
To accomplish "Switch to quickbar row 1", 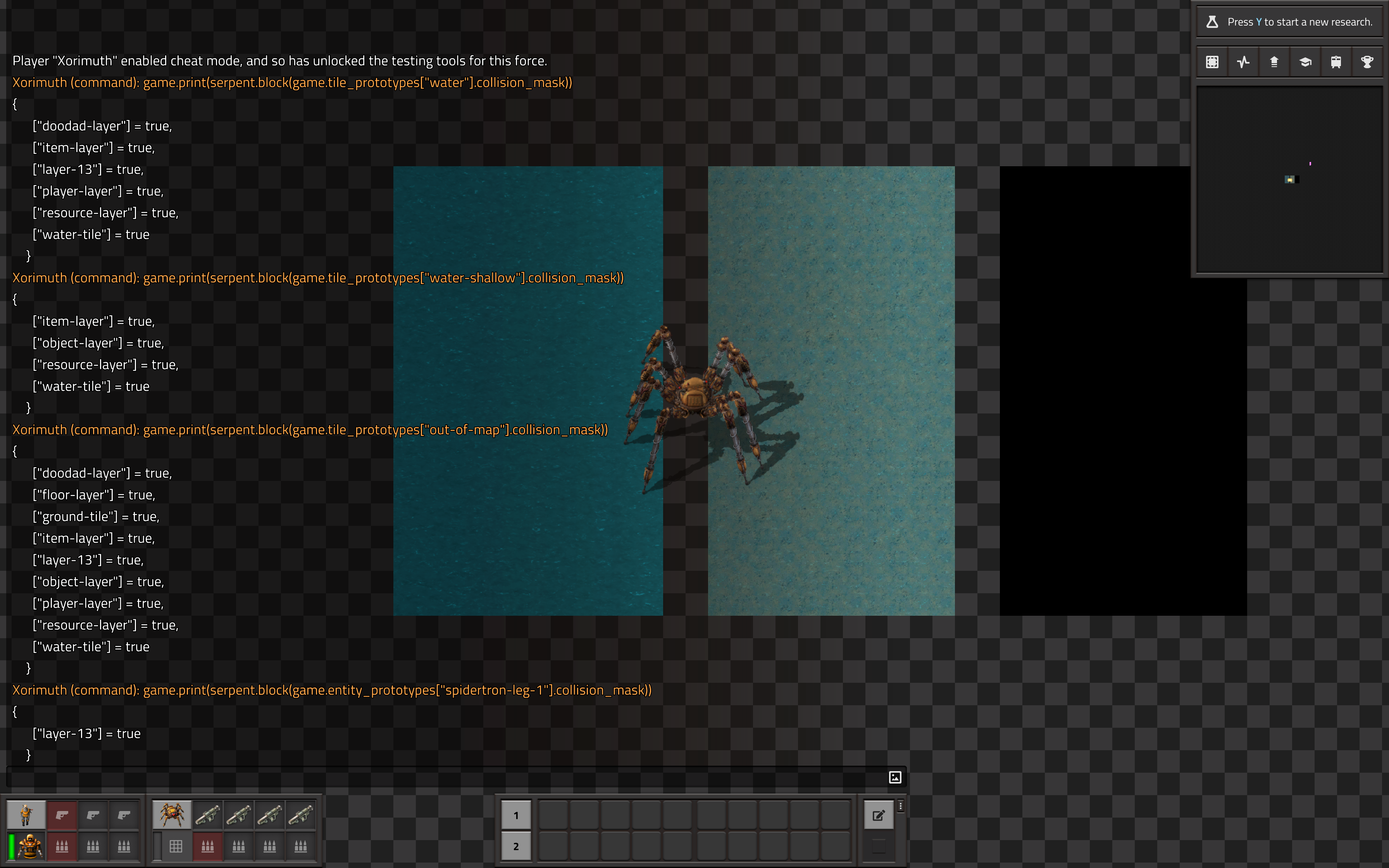I will click(515, 815).
